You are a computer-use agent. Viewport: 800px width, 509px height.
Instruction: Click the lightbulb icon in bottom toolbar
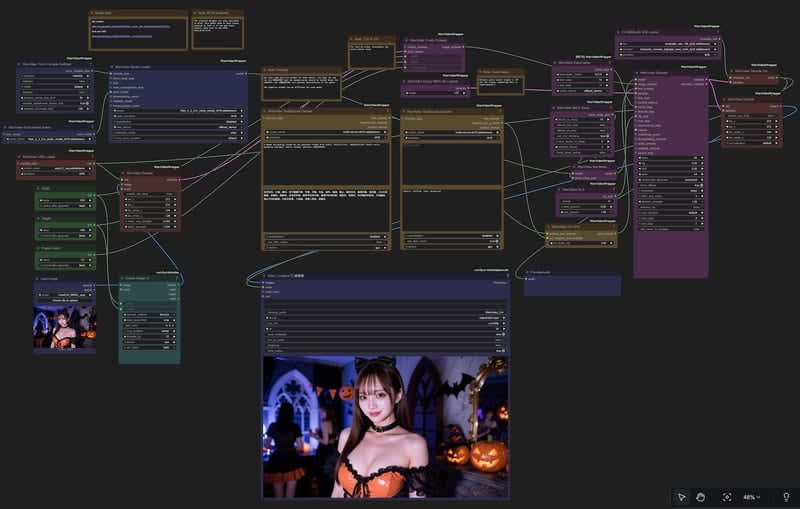point(786,497)
